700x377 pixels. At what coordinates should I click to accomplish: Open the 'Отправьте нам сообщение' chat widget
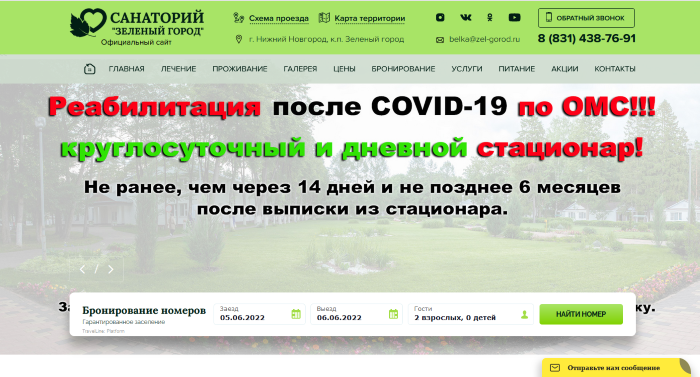click(x=616, y=368)
